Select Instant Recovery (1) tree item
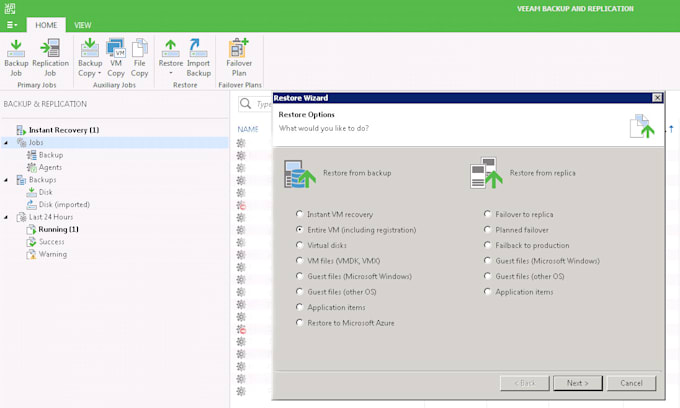Viewport: 680px width, 408px height. 64,130
